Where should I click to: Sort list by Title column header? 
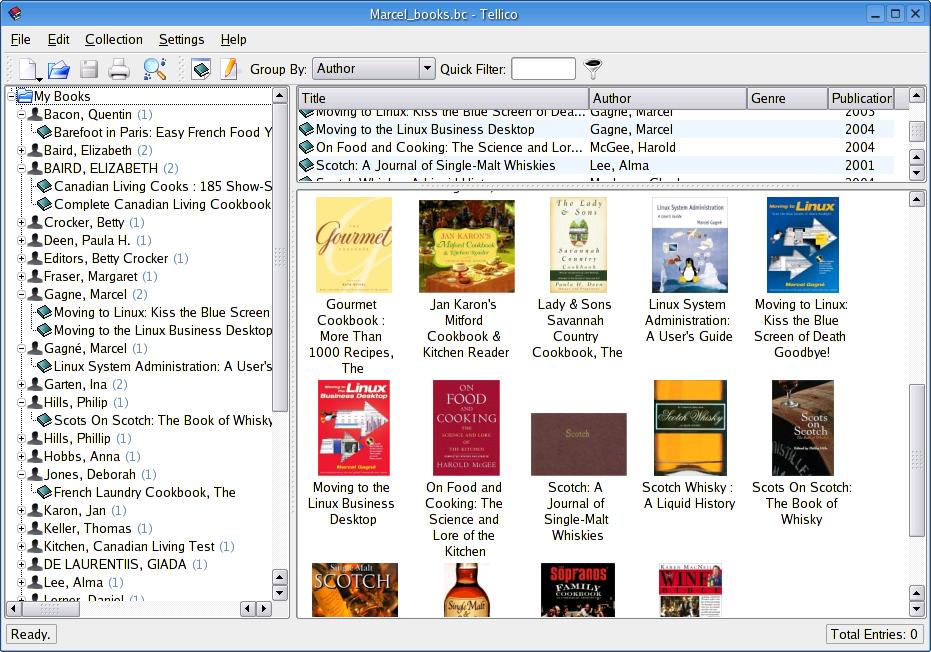pyautogui.click(x=442, y=98)
